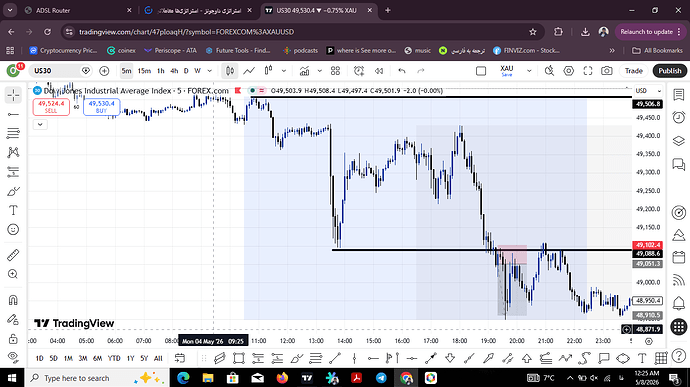Viewport: 690px width, 387px height.
Task: Open the economic calendar panel
Action: pos(679,257)
